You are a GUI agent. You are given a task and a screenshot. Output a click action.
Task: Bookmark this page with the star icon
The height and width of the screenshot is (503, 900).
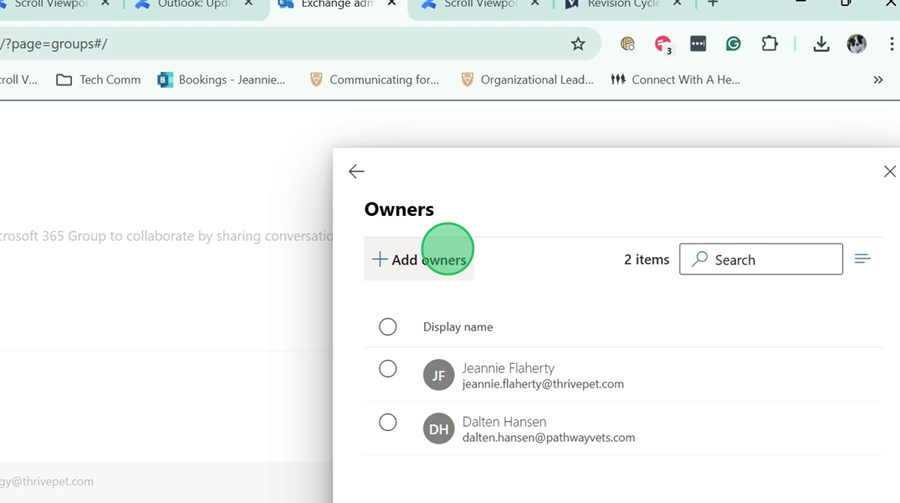click(578, 44)
